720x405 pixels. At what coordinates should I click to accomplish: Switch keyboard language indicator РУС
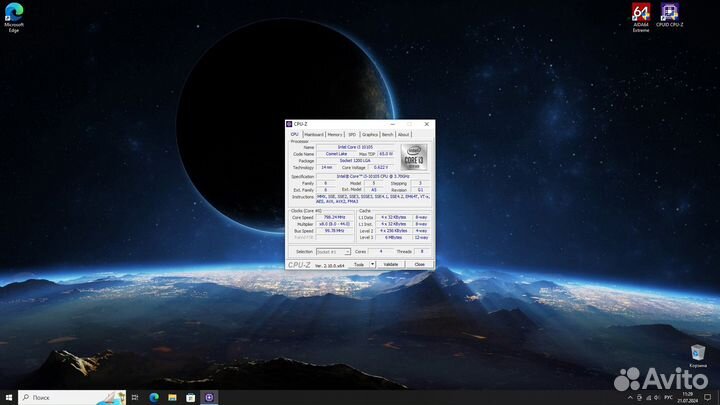coord(669,398)
